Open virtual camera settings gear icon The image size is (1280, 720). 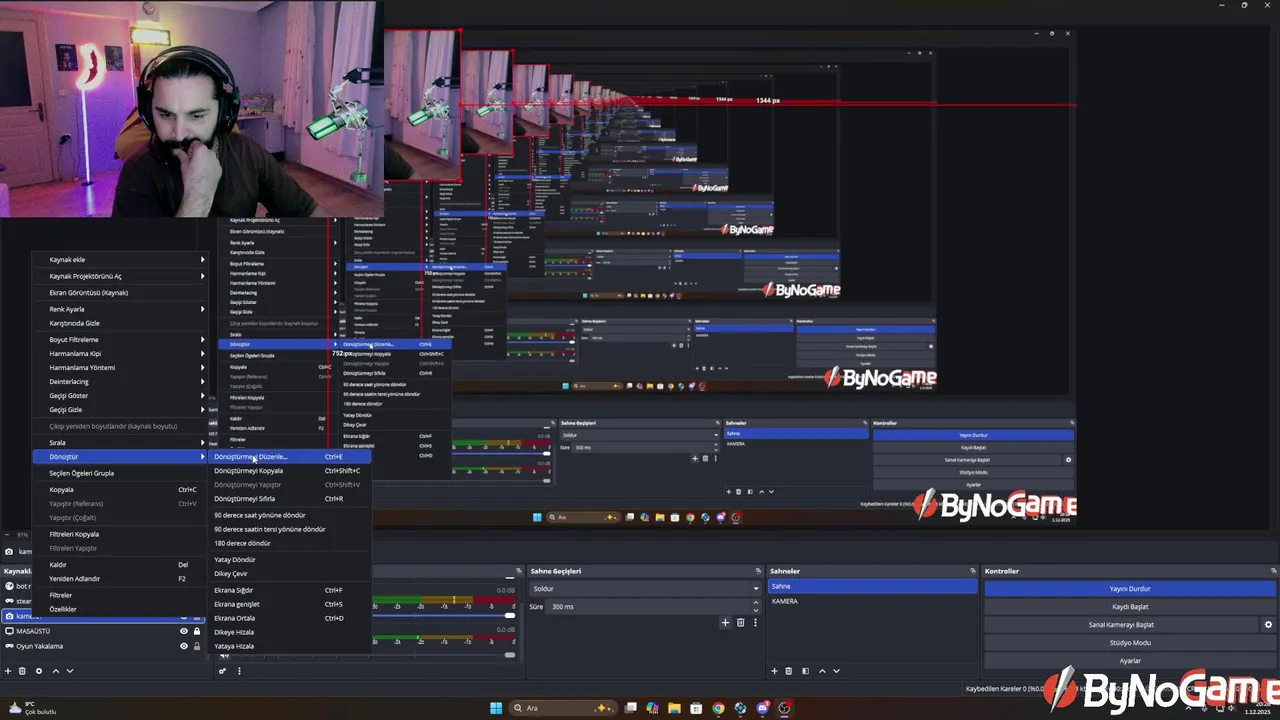(1268, 625)
